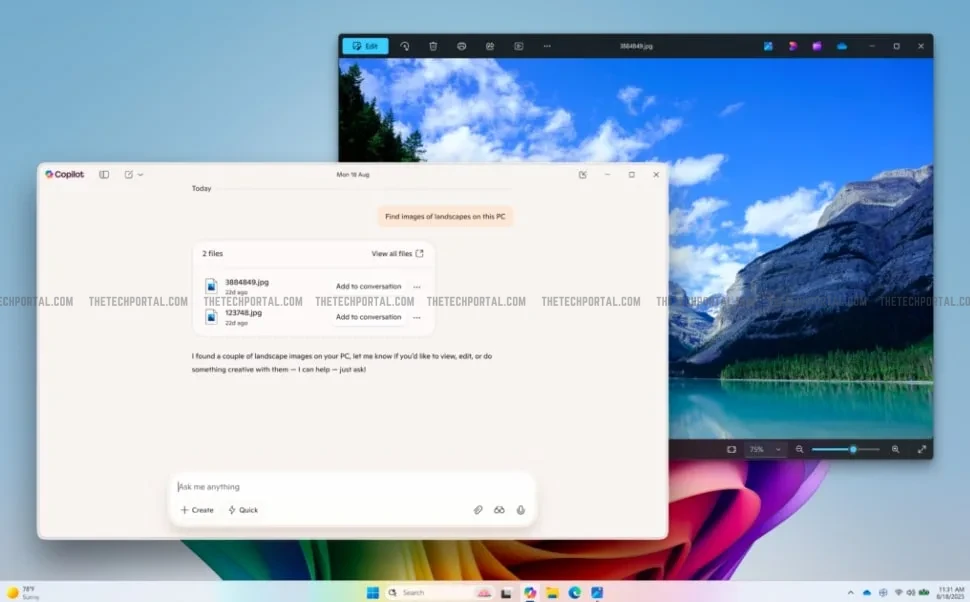The image size is (970, 602).
Task: Click the Ask me anything input field
Action: tap(352, 487)
